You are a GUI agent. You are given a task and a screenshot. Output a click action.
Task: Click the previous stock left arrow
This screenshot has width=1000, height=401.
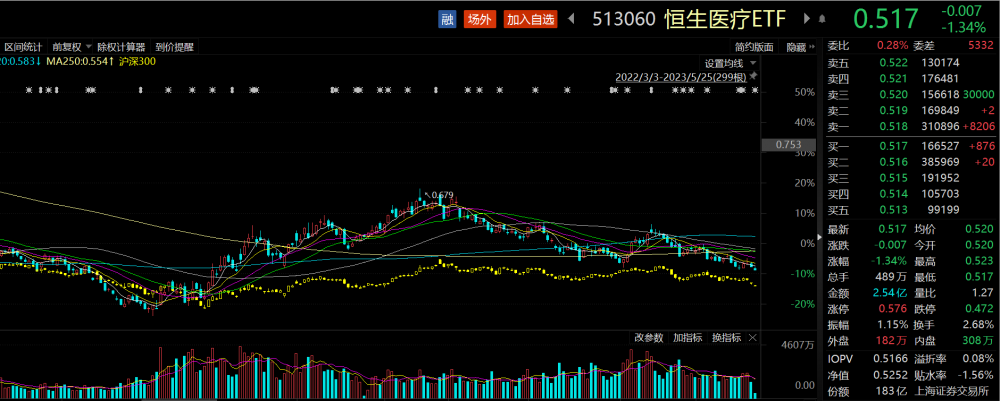(x=571, y=19)
